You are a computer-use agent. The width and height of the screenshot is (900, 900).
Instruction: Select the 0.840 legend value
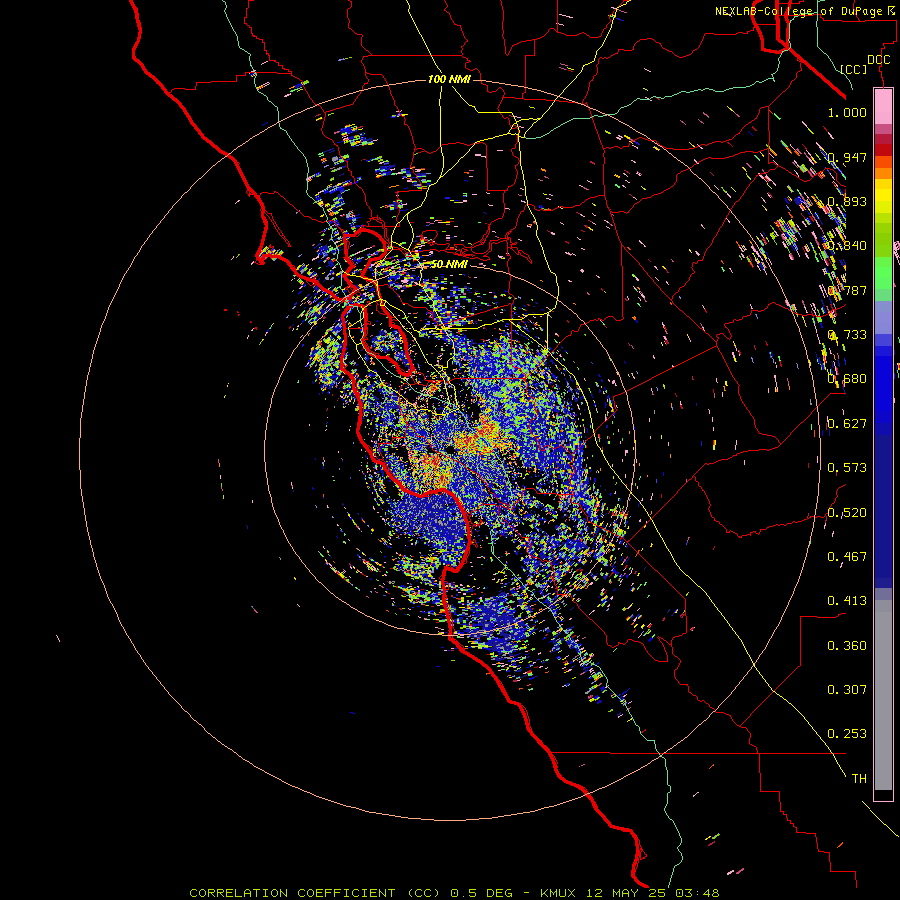tap(847, 246)
